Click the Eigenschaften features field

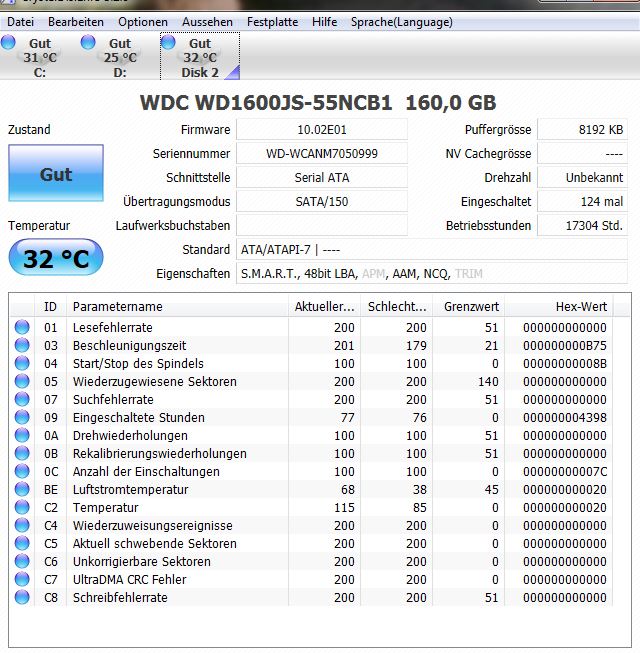click(432, 274)
